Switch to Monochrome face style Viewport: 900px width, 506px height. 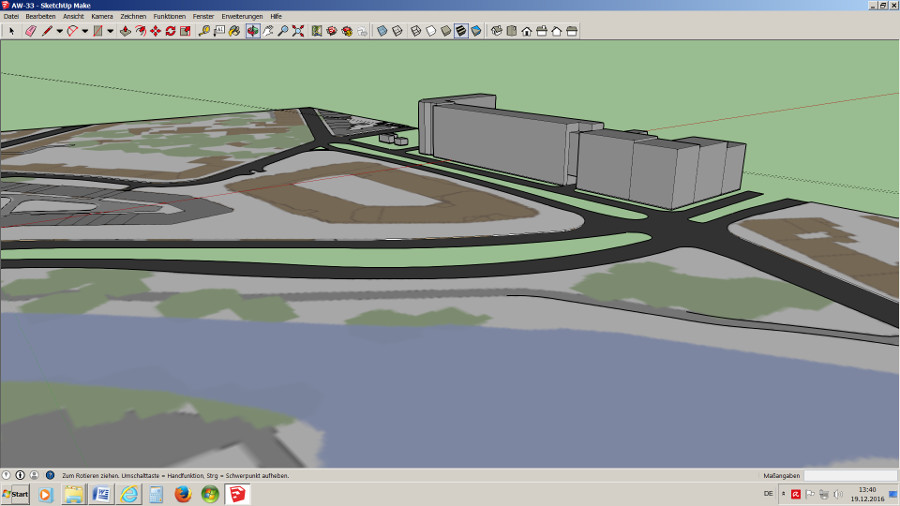[x=476, y=31]
